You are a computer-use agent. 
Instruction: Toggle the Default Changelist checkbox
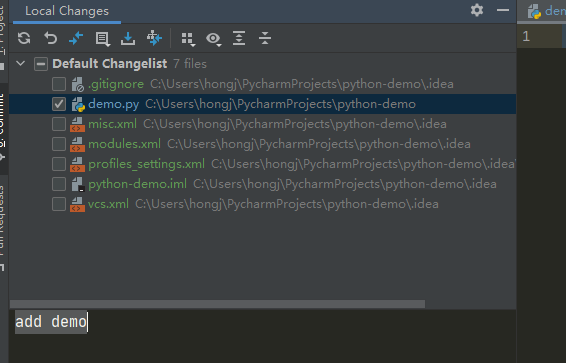click(41, 64)
